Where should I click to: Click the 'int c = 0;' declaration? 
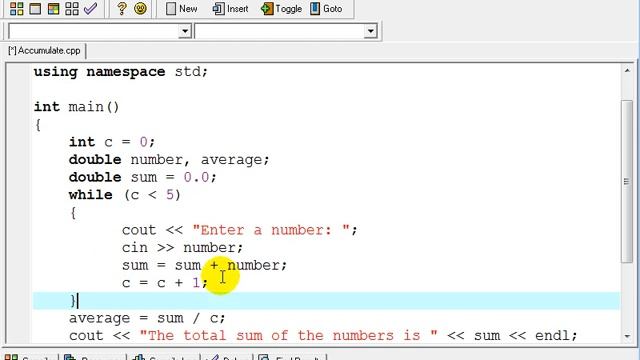pyautogui.click(x=112, y=142)
